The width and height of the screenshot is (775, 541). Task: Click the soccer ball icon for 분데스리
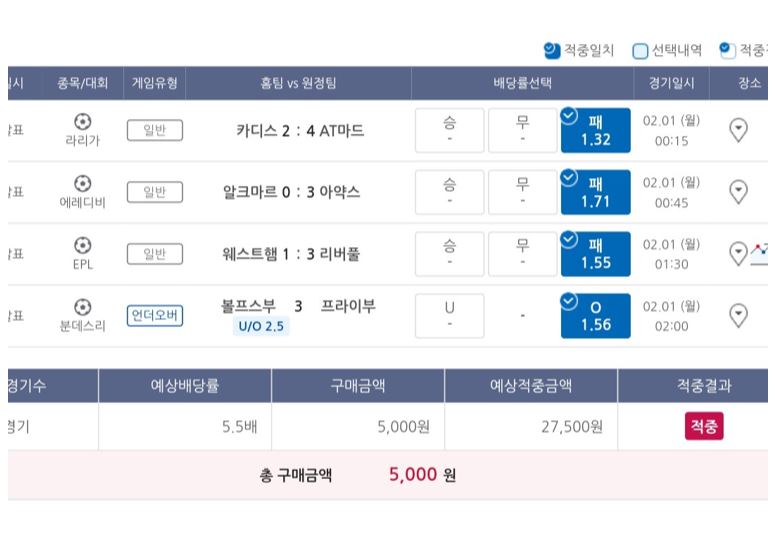(x=83, y=307)
